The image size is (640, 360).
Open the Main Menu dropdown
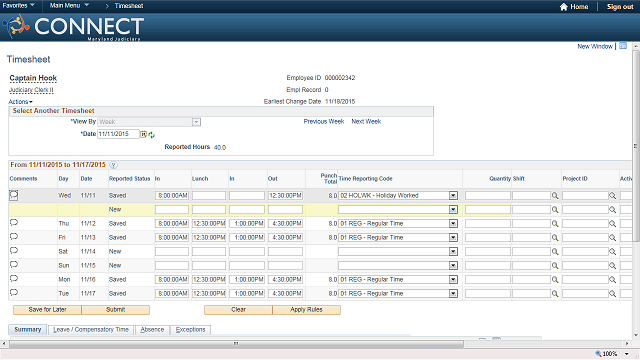pyautogui.click(x=69, y=5)
